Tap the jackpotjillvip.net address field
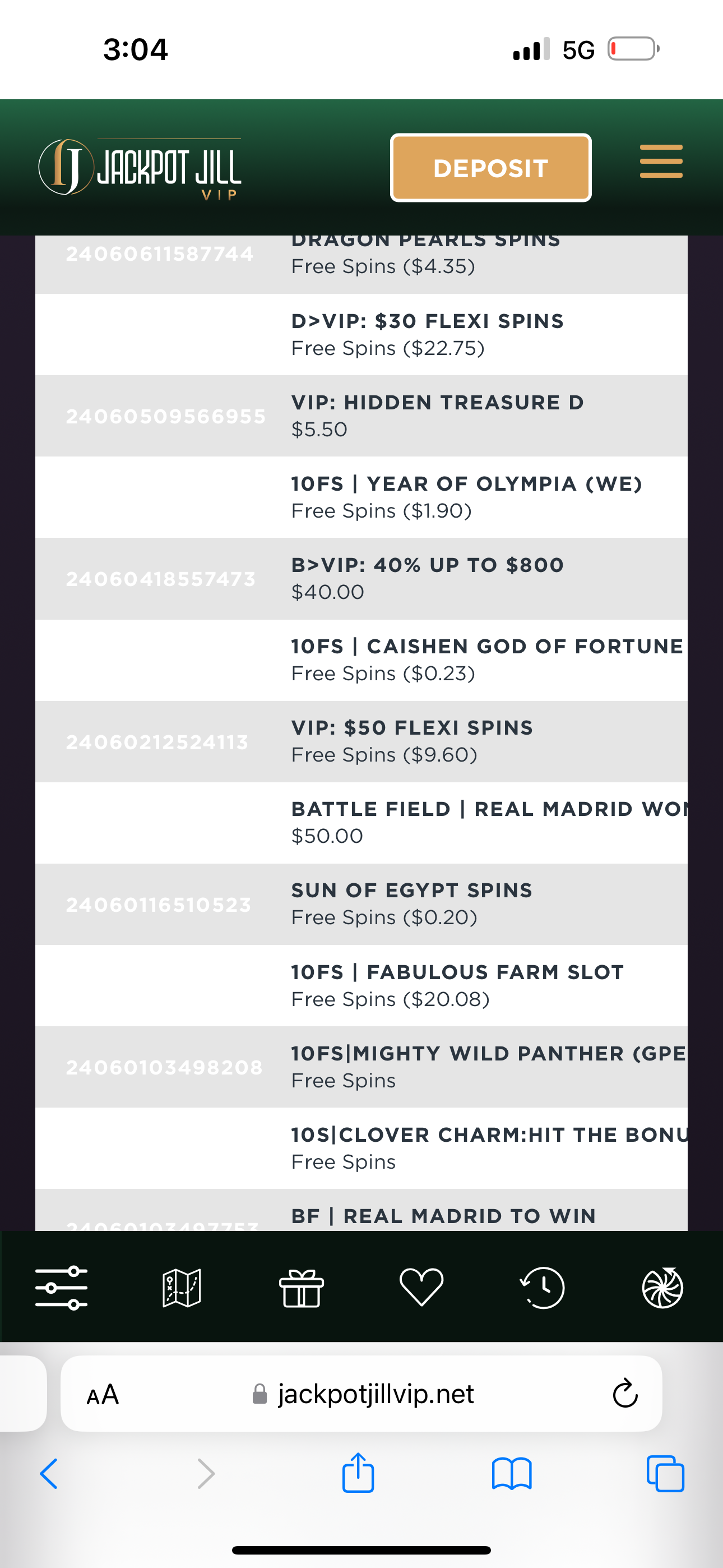The height and width of the screenshot is (1568, 723). 375,1394
